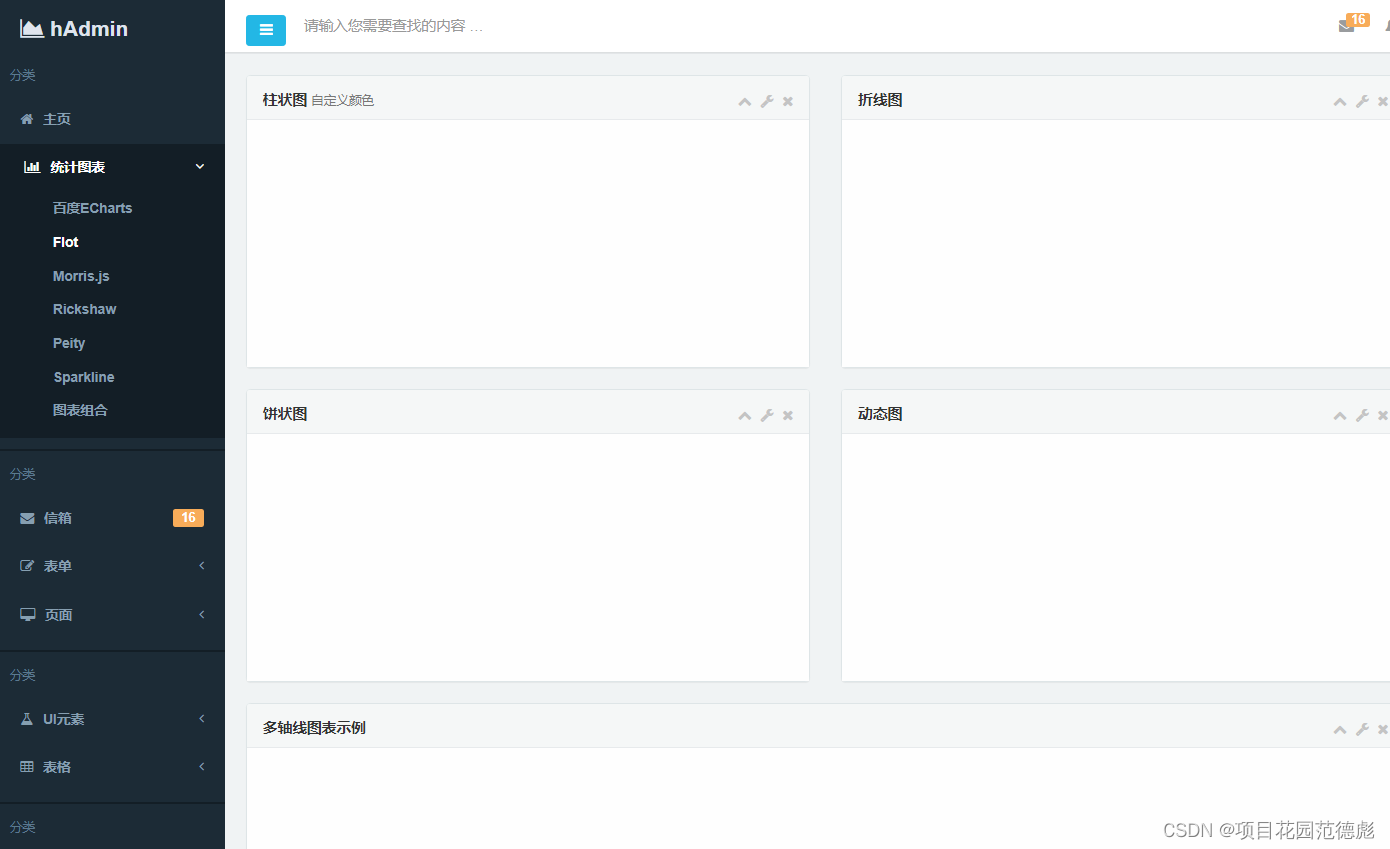Click the flask icon beside UI元素

[27, 719]
